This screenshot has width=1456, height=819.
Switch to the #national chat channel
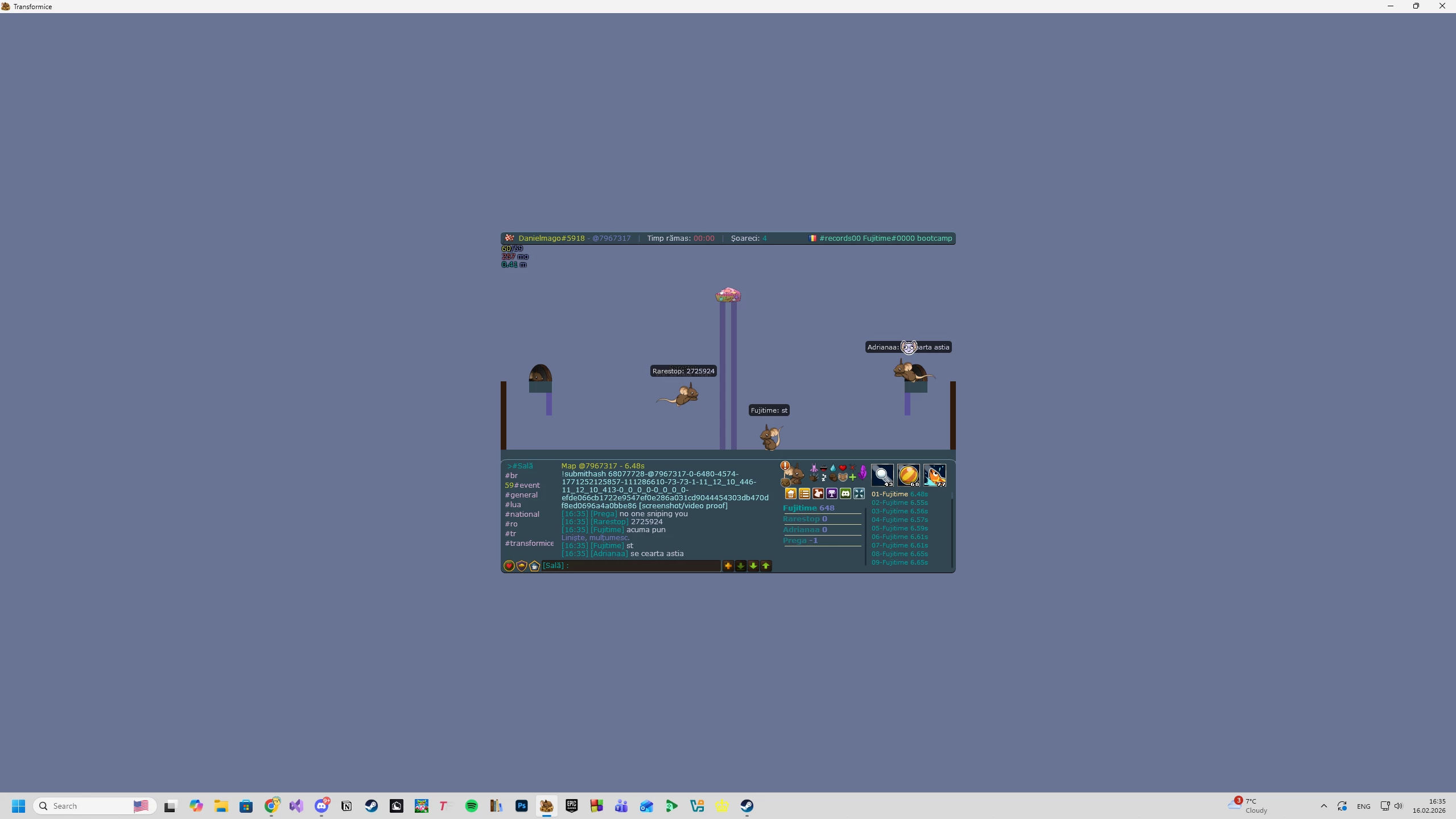point(522,515)
